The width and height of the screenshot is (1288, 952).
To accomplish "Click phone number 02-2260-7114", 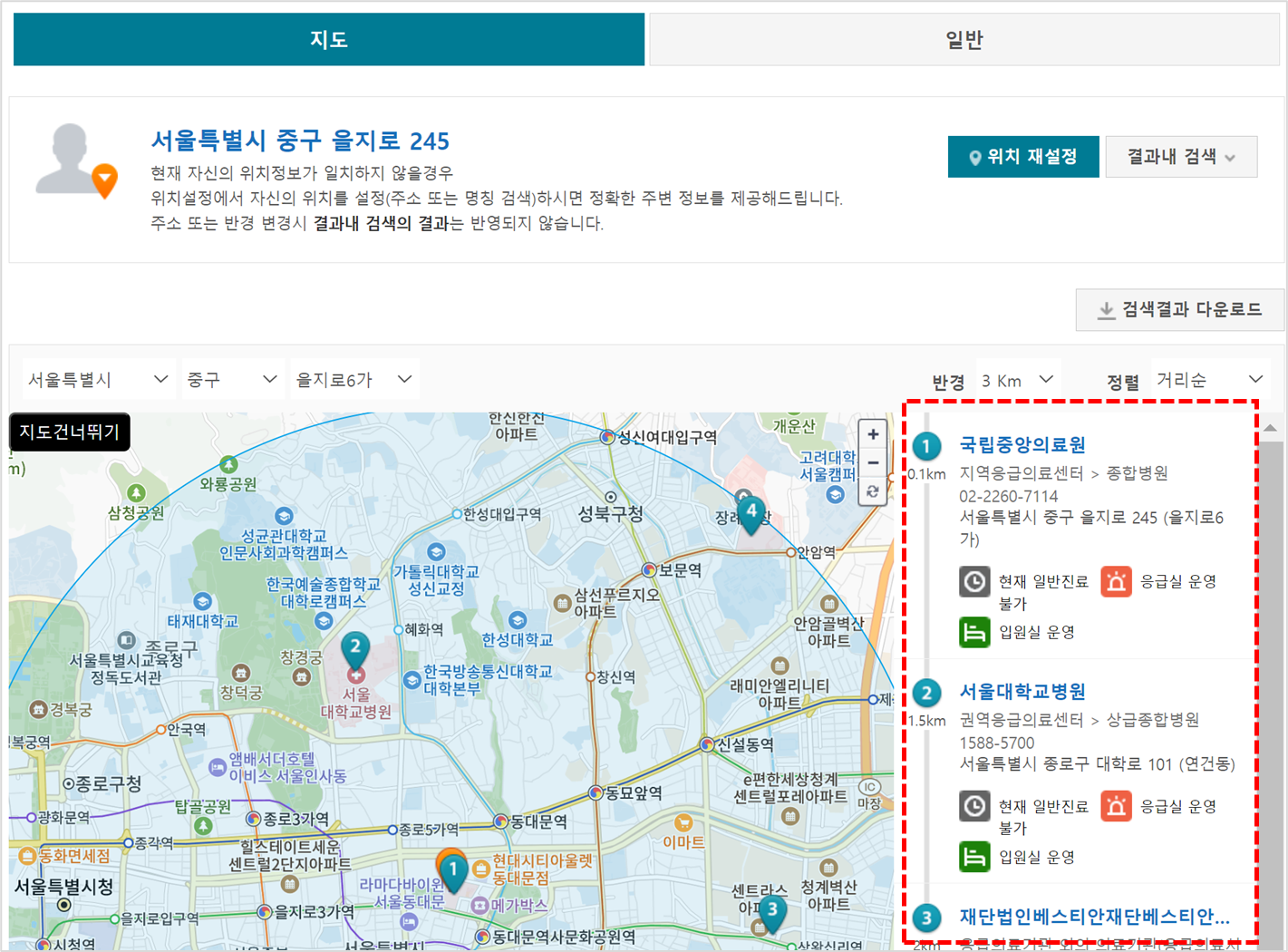I will pyautogui.click(x=1009, y=496).
